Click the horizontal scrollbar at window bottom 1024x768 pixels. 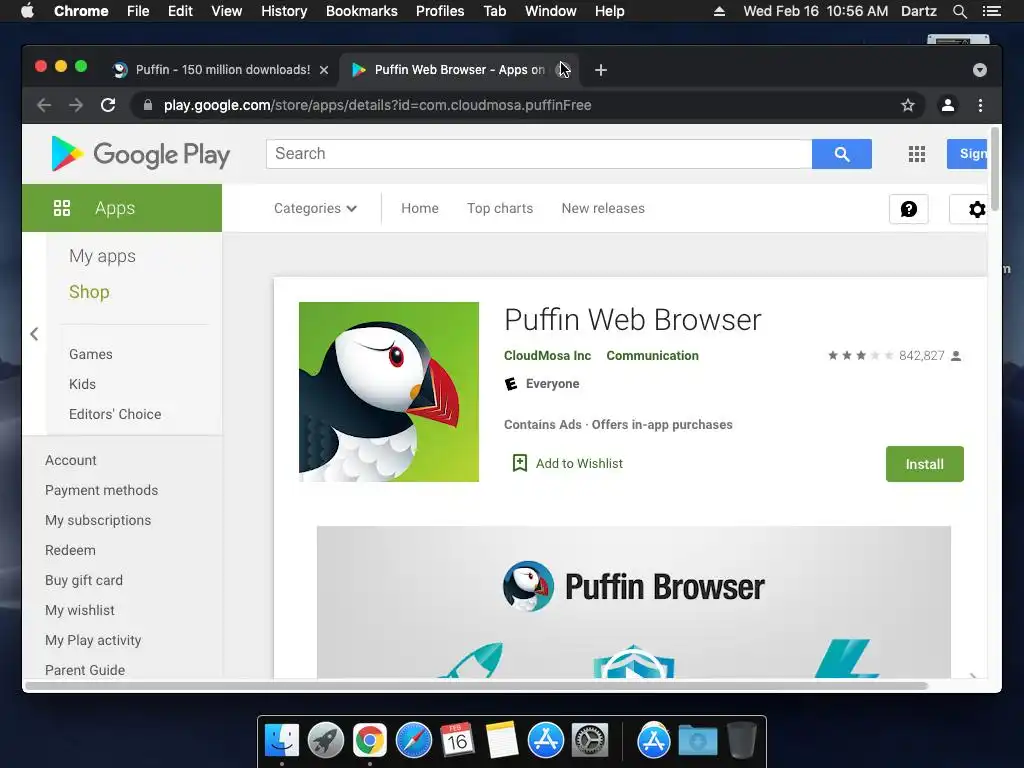476,686
